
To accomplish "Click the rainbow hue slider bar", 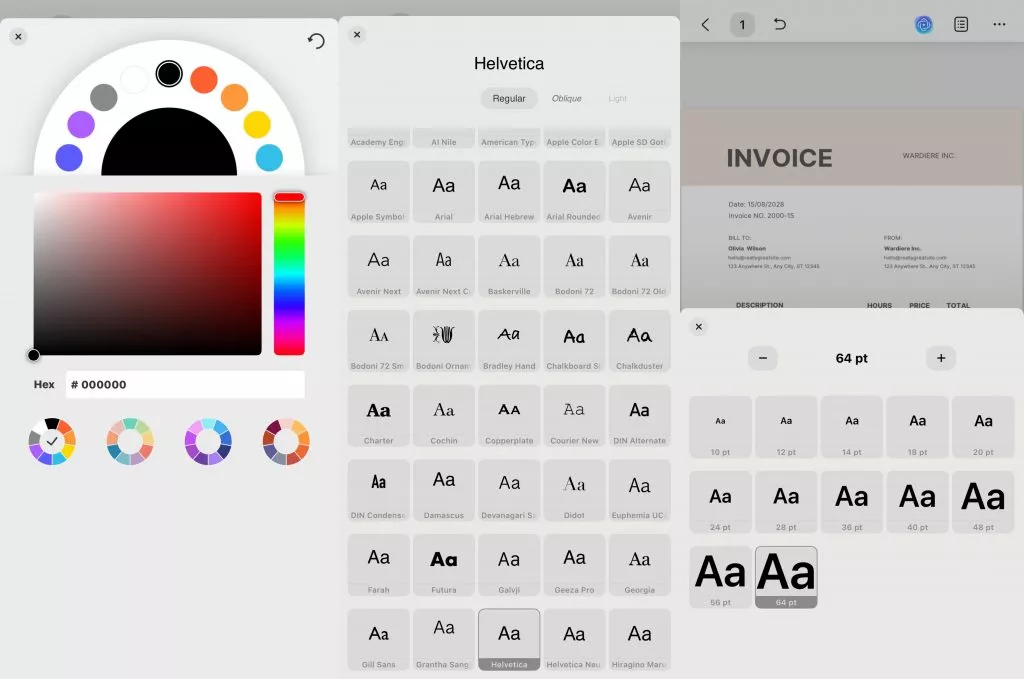I will click(289, 274).
